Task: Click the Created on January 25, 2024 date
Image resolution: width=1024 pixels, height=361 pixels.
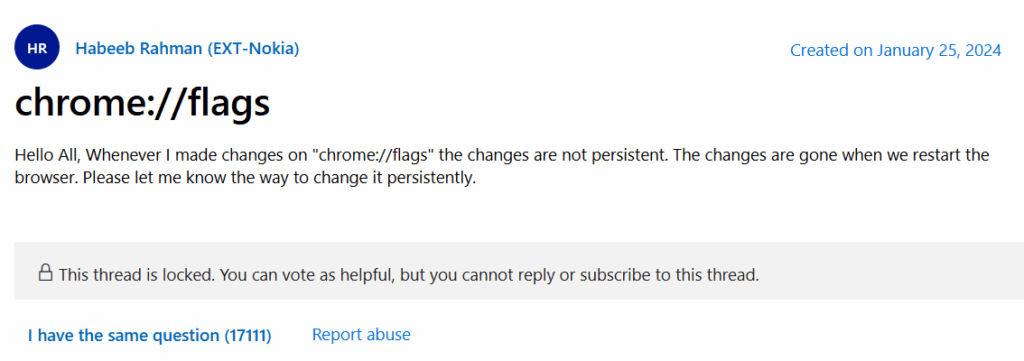Action: 895,50
